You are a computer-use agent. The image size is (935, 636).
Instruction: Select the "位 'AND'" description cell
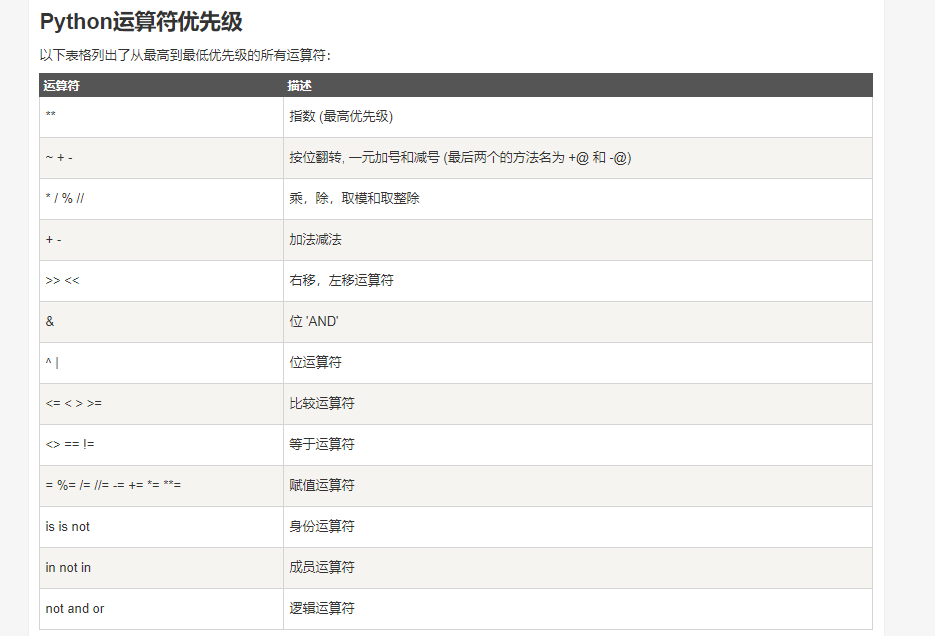578,322
